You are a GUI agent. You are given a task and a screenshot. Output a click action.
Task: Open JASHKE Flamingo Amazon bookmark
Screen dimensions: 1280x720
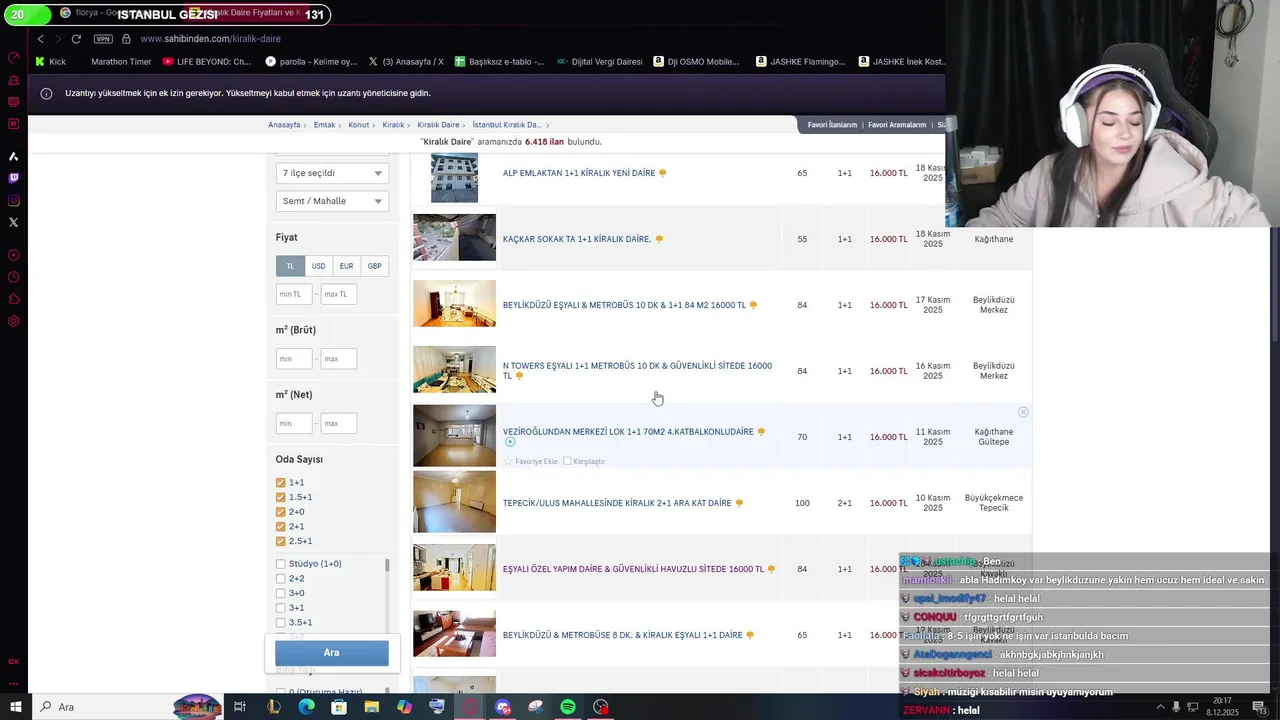(x=801, y=61)
